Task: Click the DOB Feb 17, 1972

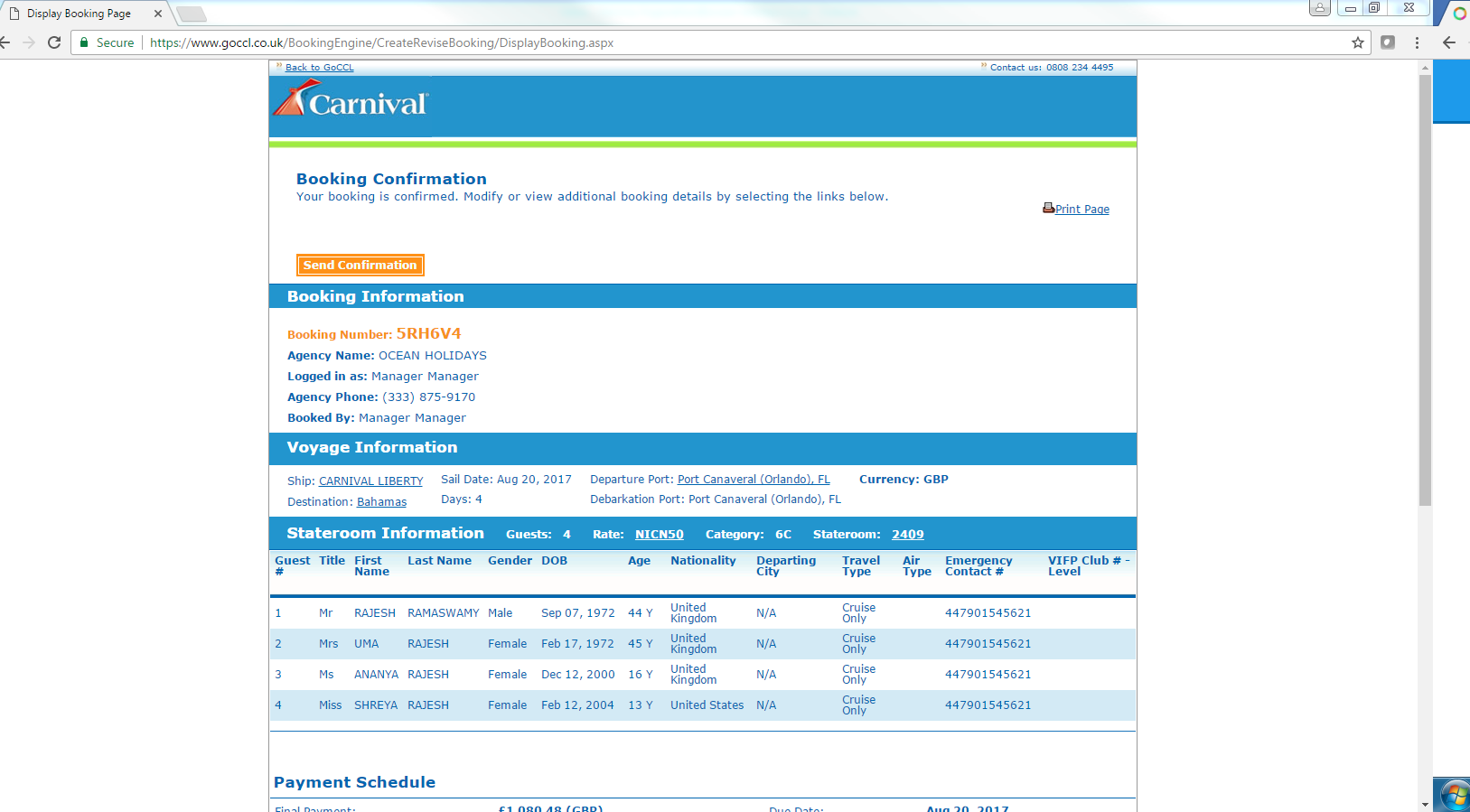Action: pos(577,644)
